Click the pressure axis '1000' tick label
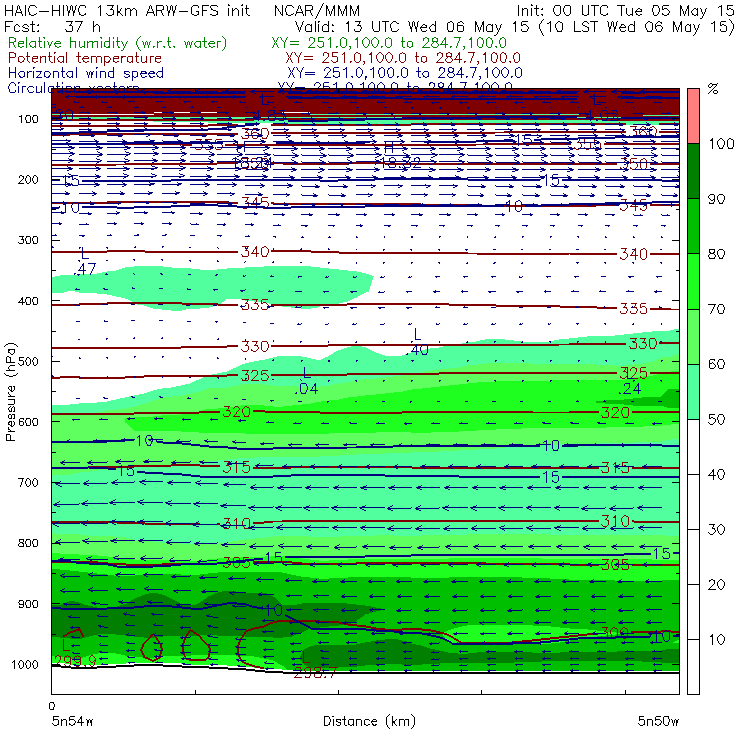Screen dimensions: 740x740 click(x=25, y=664)
